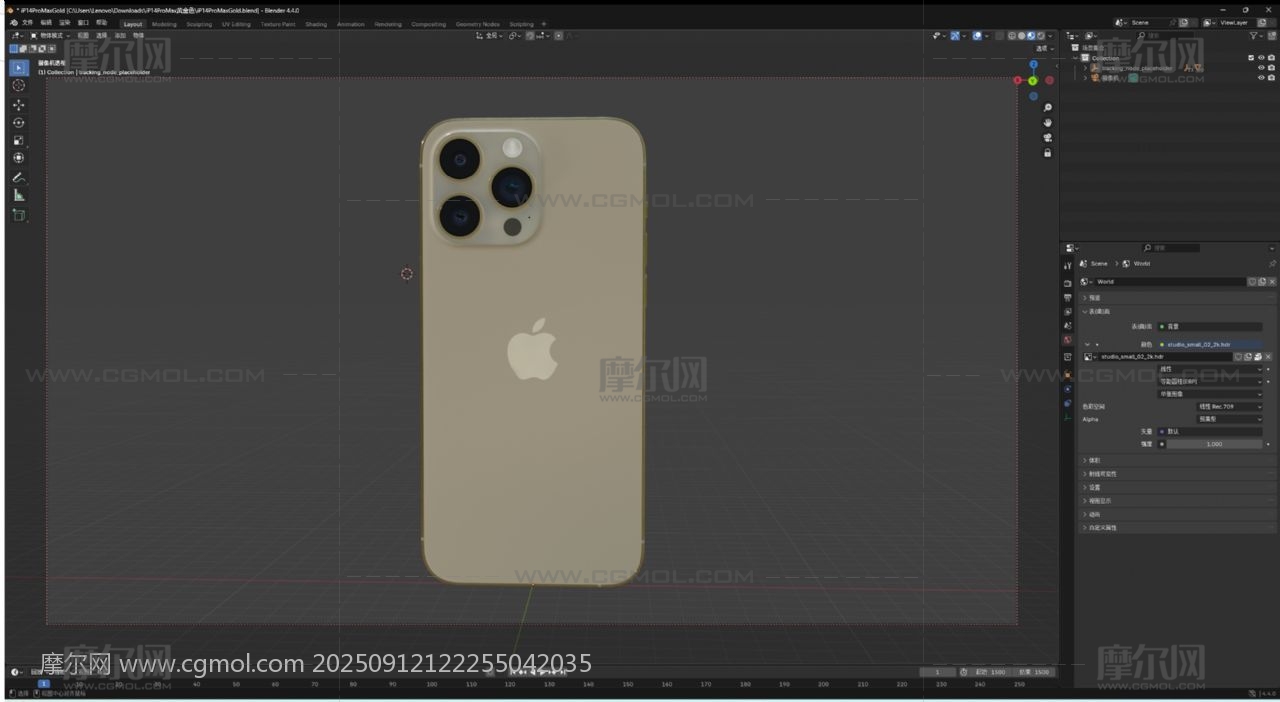
Task: Switch to the Modeling workspace tab
Action: (164, 24)
